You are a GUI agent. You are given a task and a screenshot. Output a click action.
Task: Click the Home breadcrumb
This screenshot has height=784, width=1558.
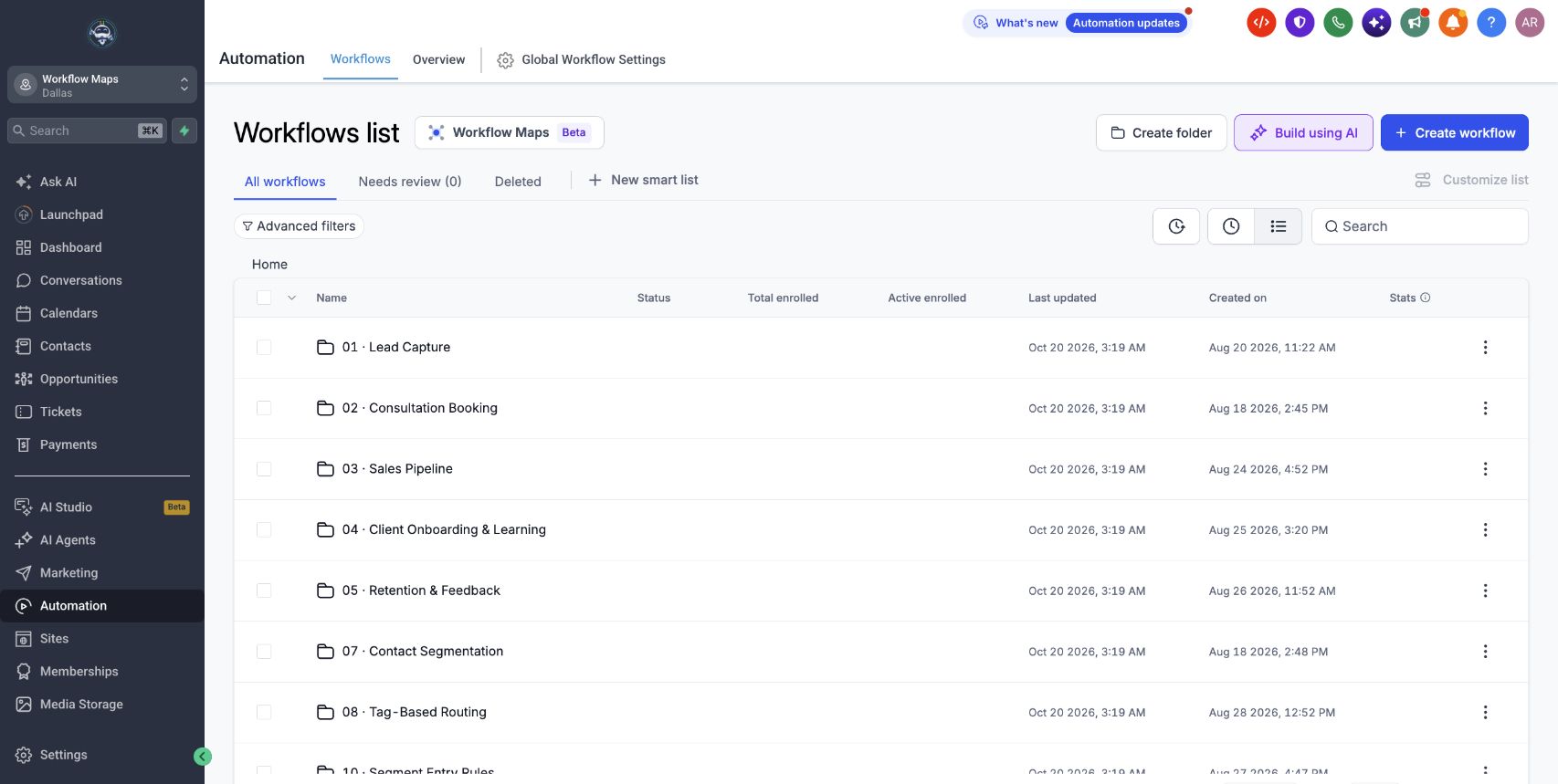(x=269, y=264)
